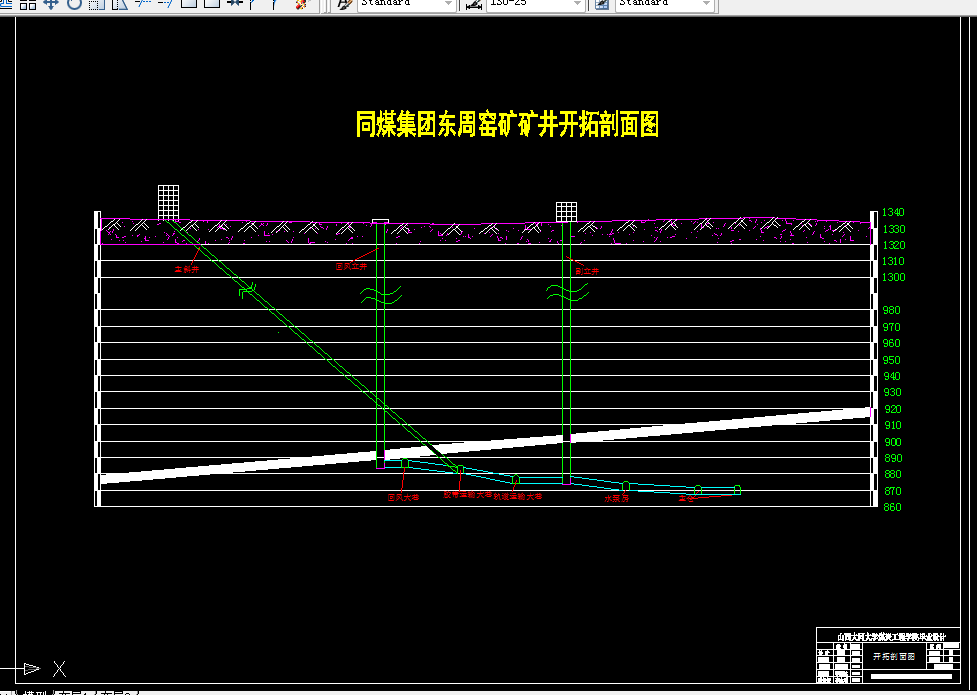
Task: Click the red label 水泵房
Action: (617, 498)
